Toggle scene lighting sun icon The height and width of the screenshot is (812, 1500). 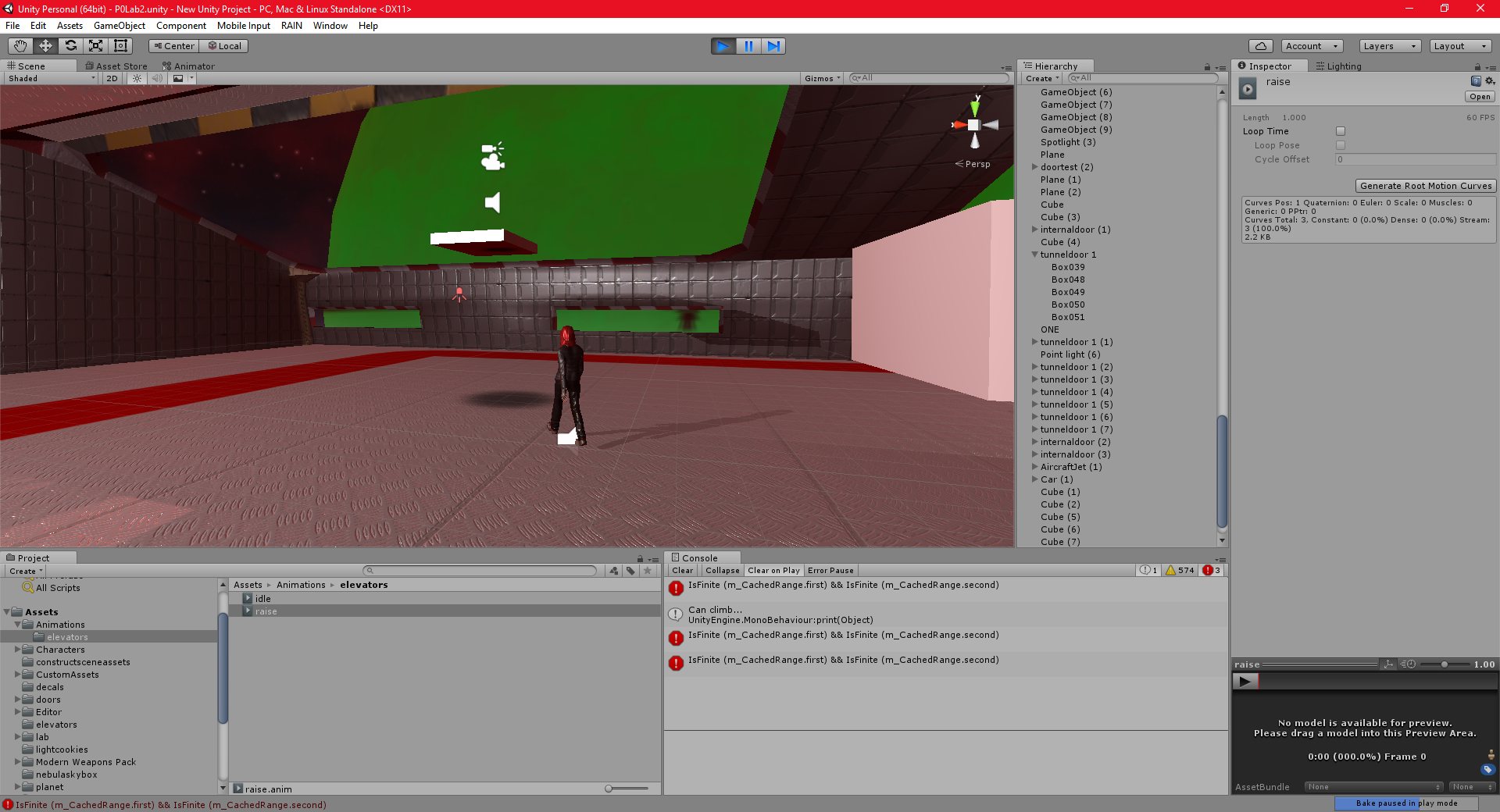coord(137,78)
